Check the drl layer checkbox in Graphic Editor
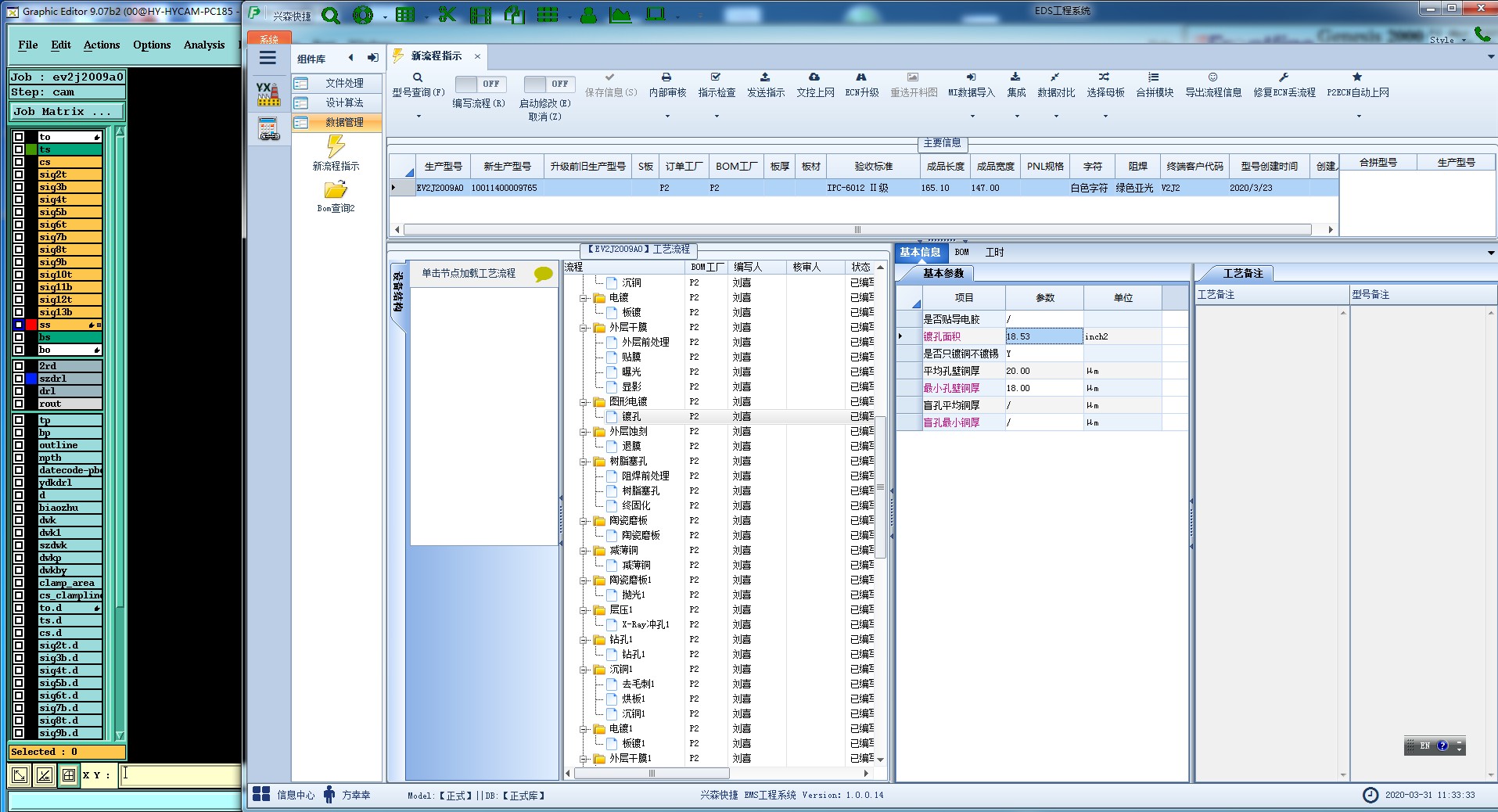 point(19,391)
